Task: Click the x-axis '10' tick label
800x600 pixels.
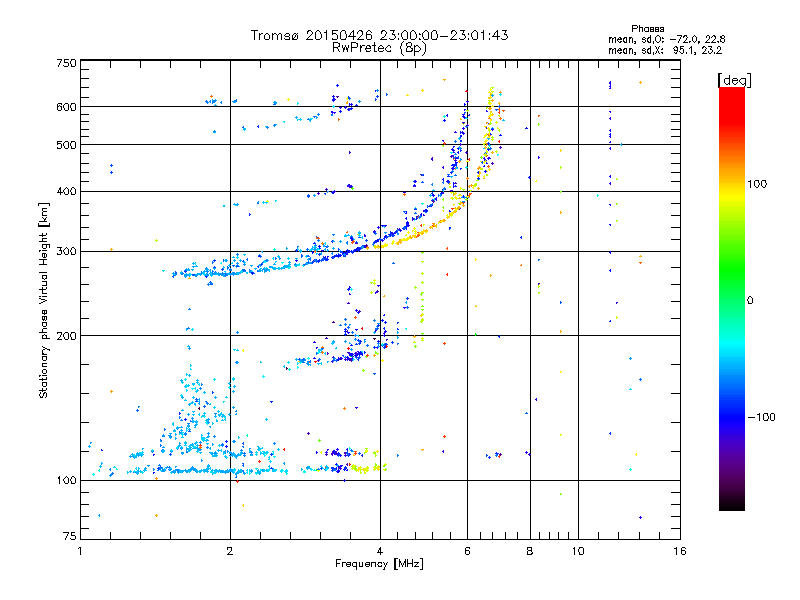Action: click(x=578, y=551)
